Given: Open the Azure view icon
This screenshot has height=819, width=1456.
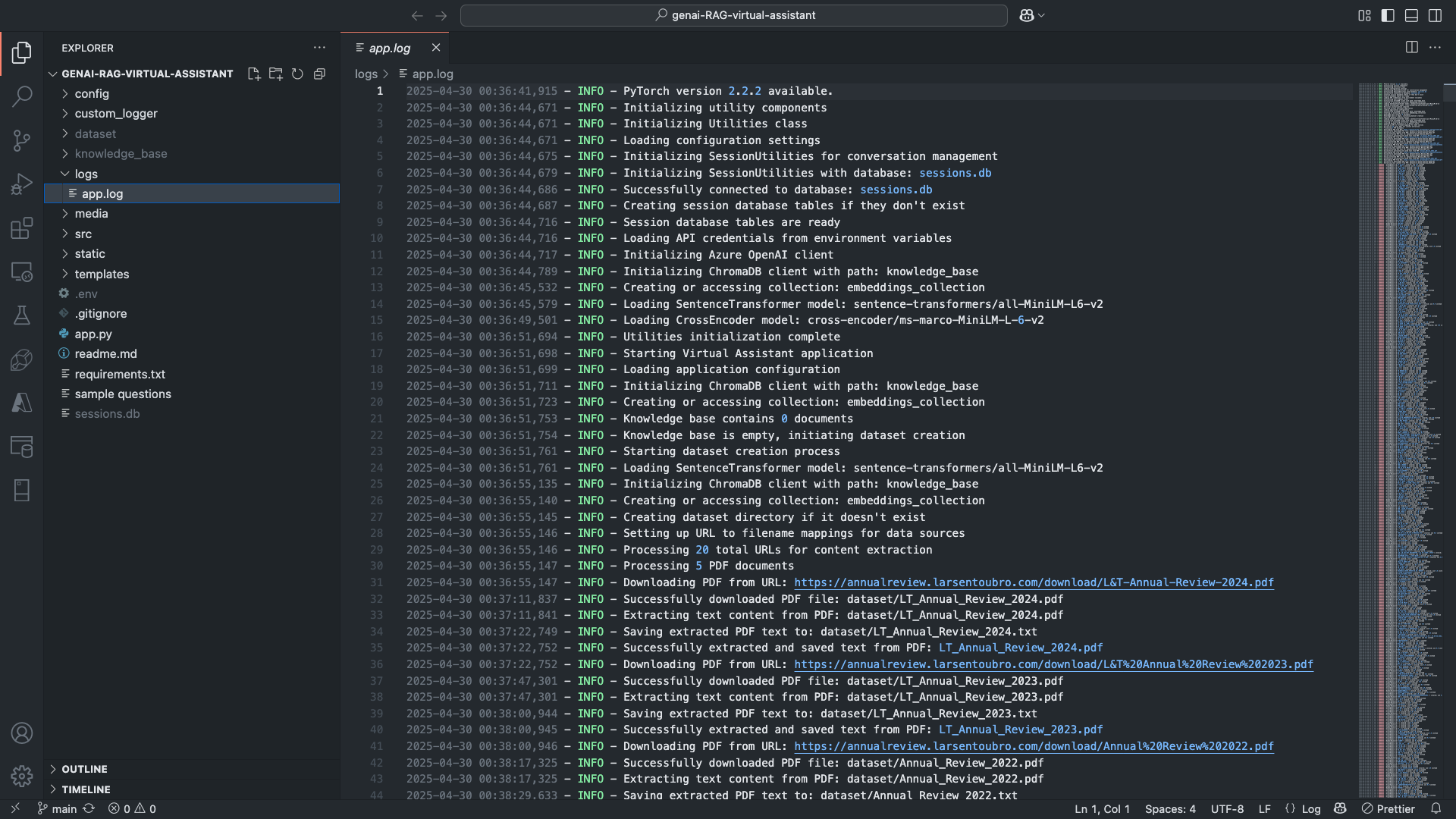Looking at the screenshot, I should click(x=22, y=403).
